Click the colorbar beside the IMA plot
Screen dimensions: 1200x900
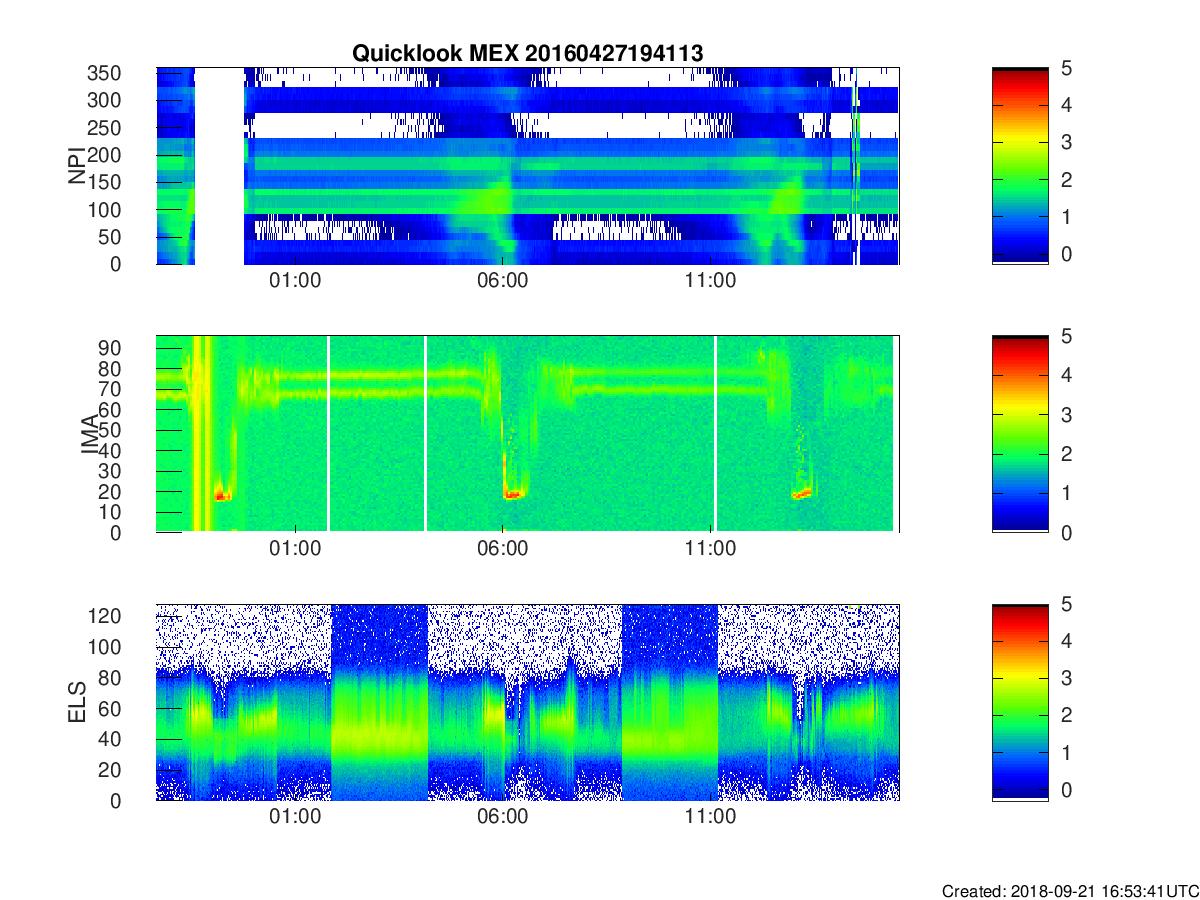[1020, 434]
